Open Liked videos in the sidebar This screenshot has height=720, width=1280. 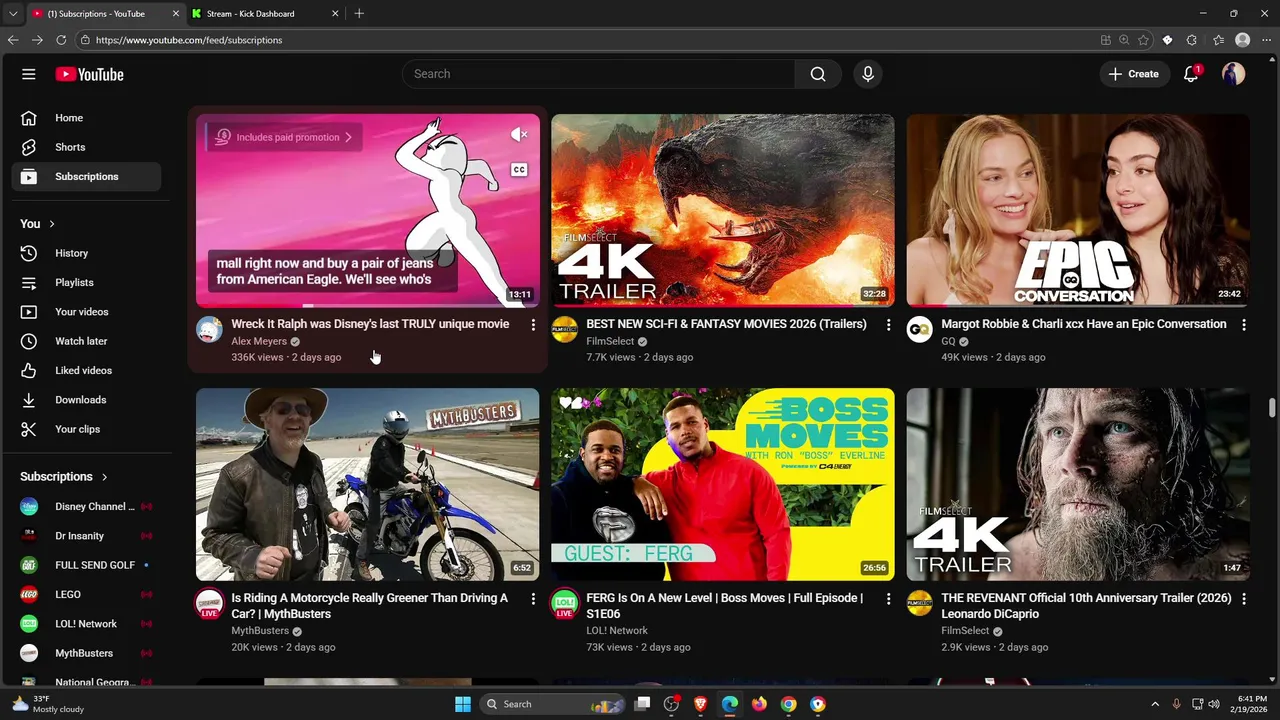pyautogui.click(x=86, y=370)
